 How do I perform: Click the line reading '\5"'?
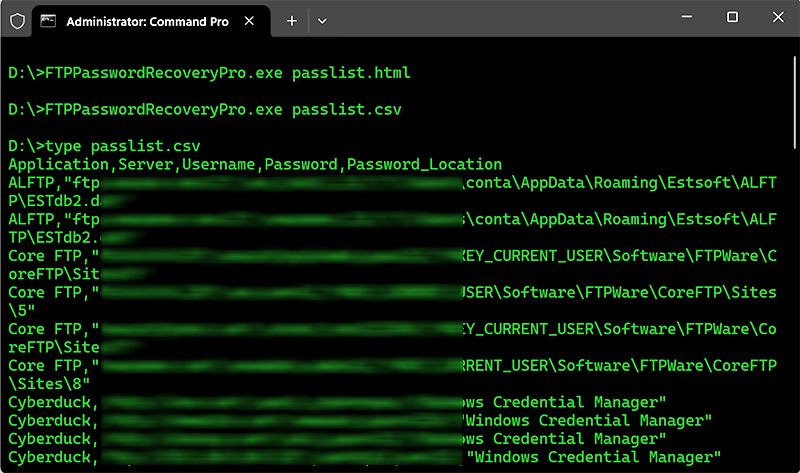tap(22, 311)
